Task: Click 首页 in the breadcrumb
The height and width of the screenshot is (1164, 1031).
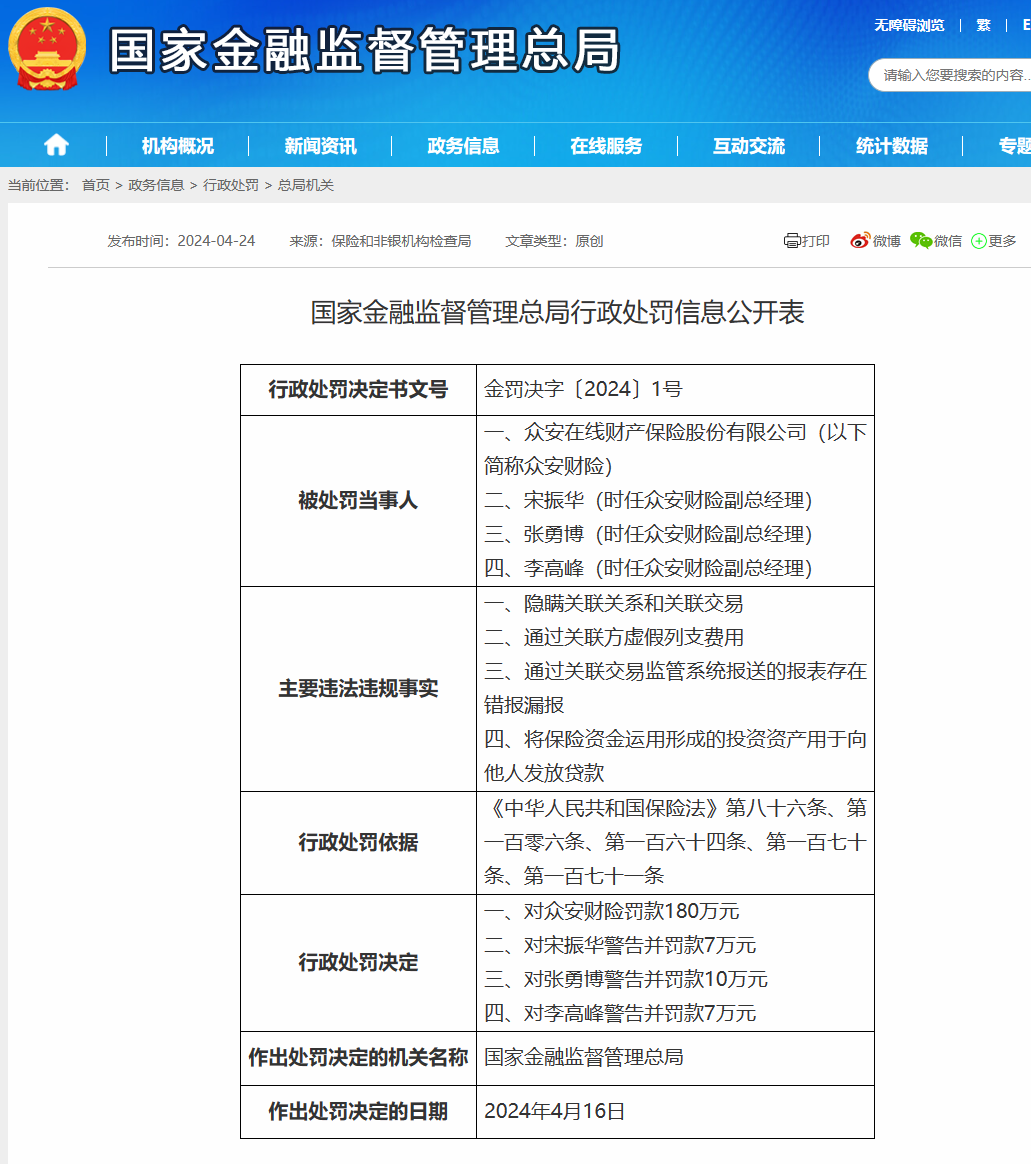Action: point(96,185)
